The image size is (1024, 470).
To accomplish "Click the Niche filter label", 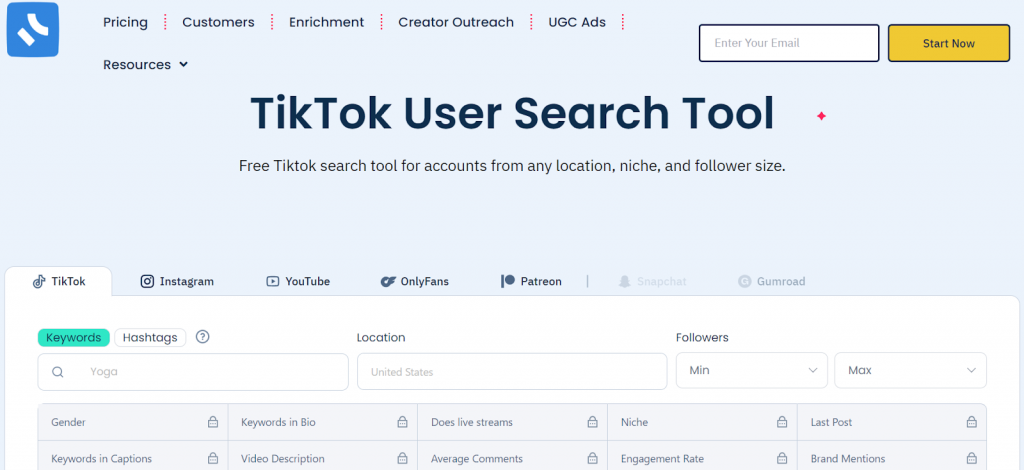I will 634,422.
